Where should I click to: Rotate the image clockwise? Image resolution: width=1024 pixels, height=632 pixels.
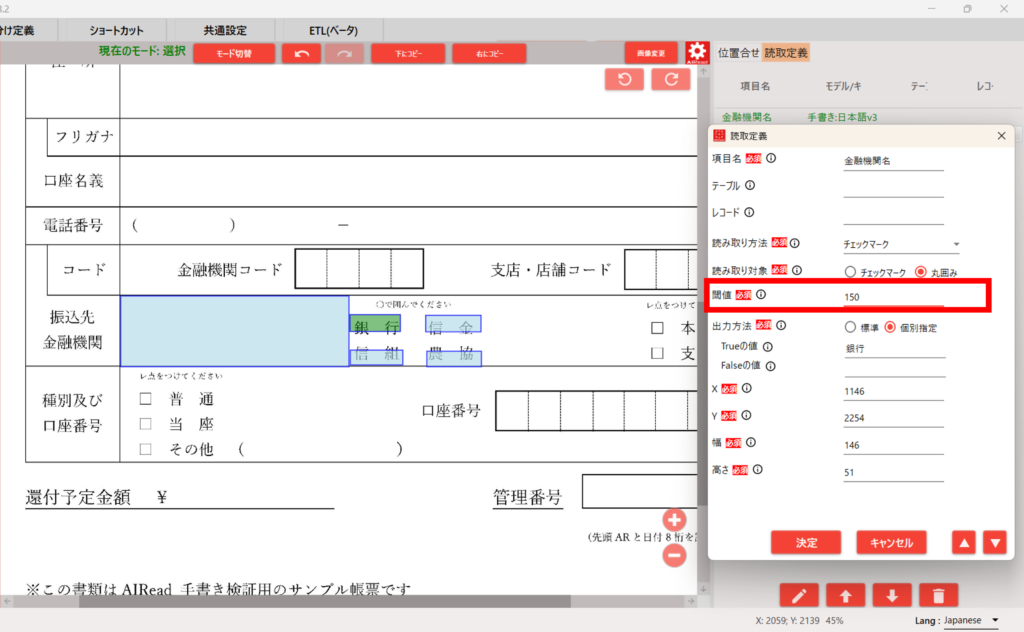tap(671, 80)
